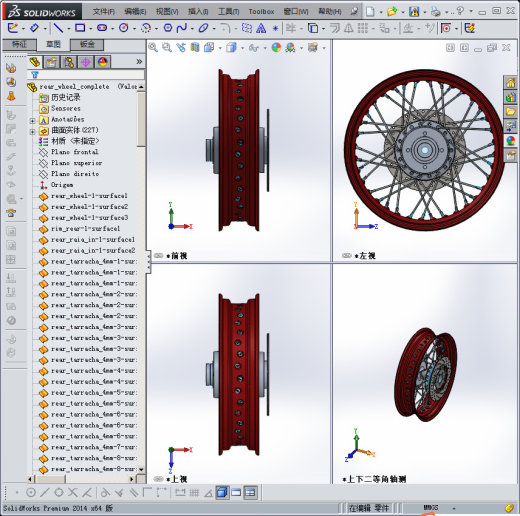Expand the 曲面实体(227) tree node
The image size is (520, 516).
(32, 131)
